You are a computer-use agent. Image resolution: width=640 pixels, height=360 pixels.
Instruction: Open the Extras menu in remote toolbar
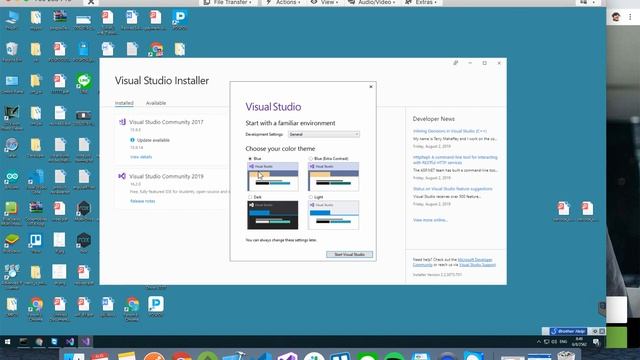click(x=421, y=2)
